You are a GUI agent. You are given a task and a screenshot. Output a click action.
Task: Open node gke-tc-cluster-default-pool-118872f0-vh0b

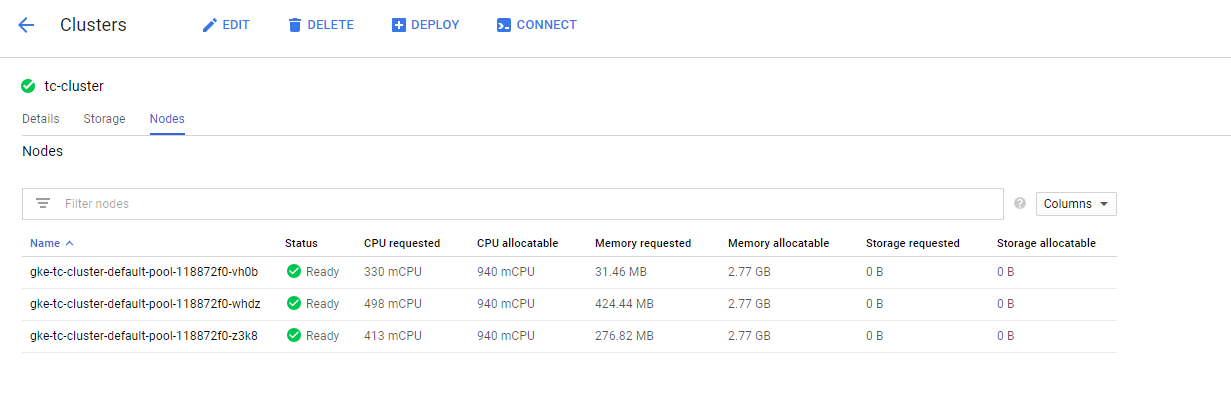(x=144, y=272)
